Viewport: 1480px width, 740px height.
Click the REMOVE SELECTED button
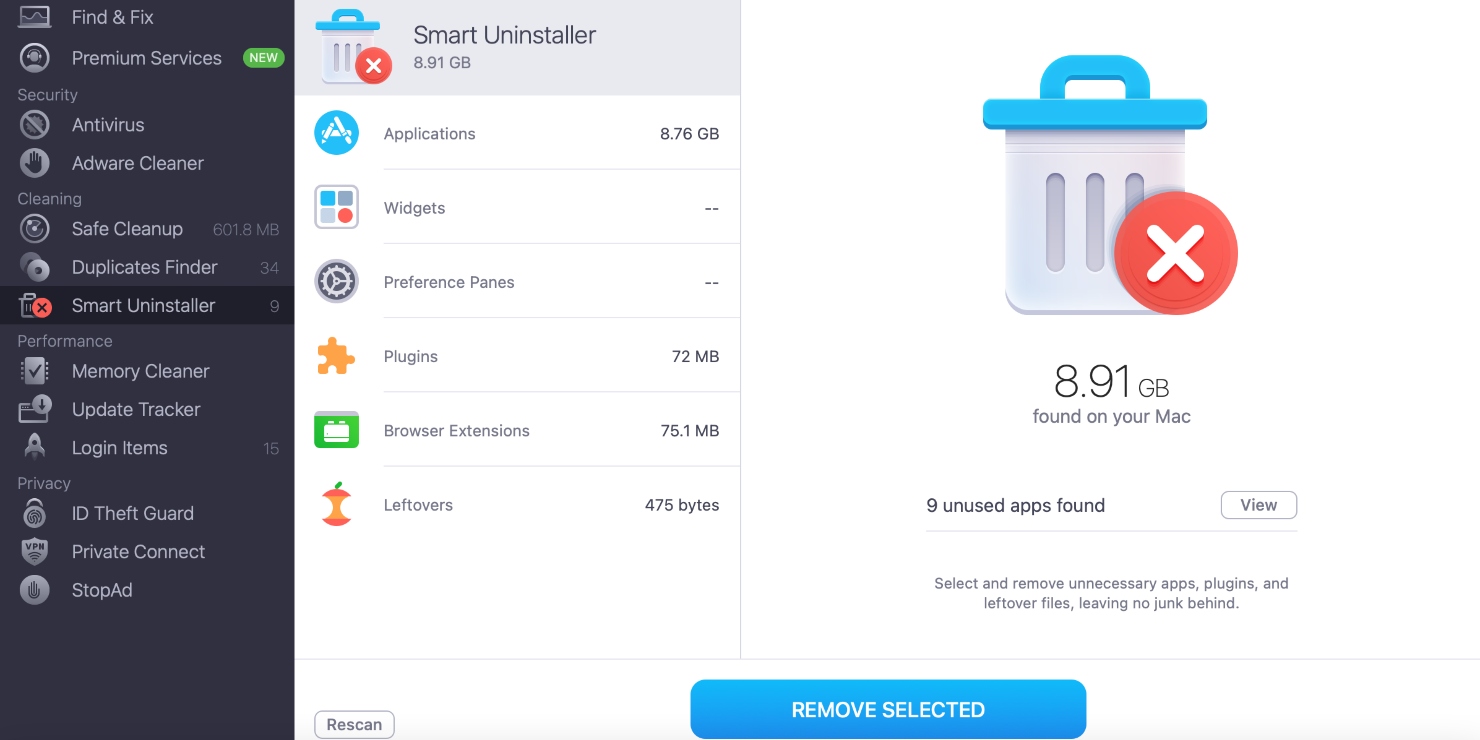888,709
